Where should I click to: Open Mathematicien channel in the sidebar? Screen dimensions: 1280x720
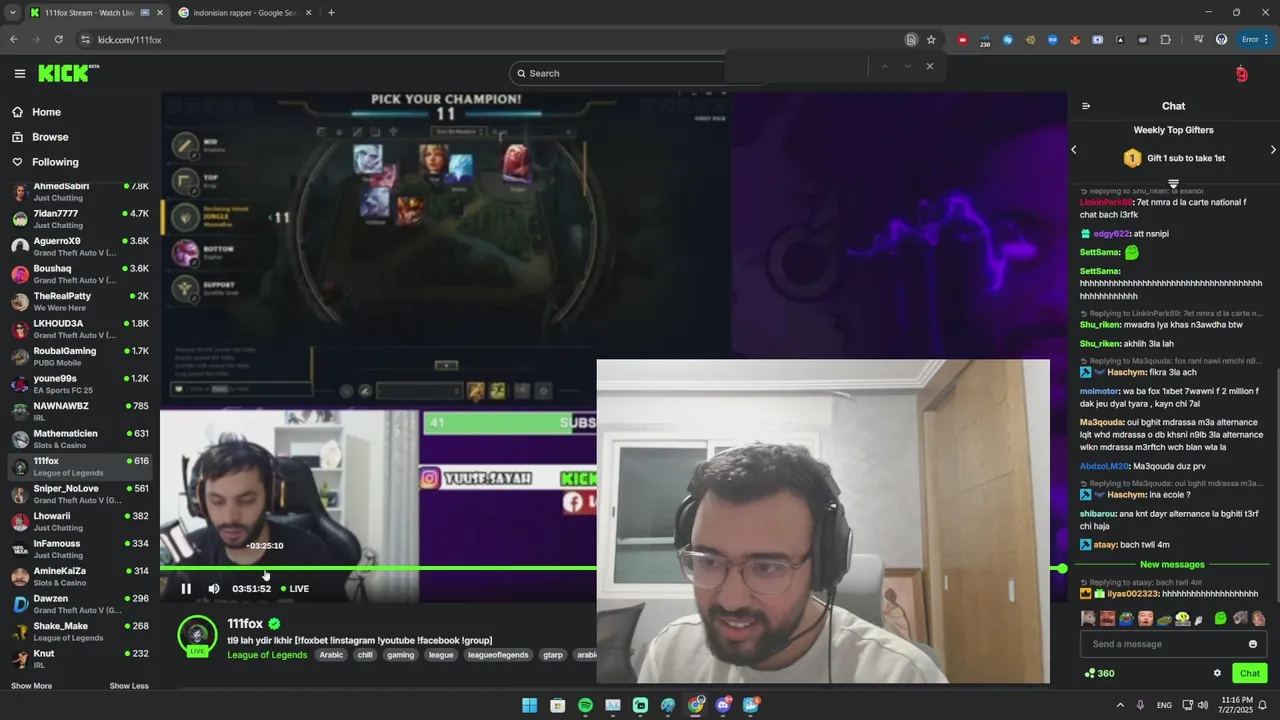(80, 439)
